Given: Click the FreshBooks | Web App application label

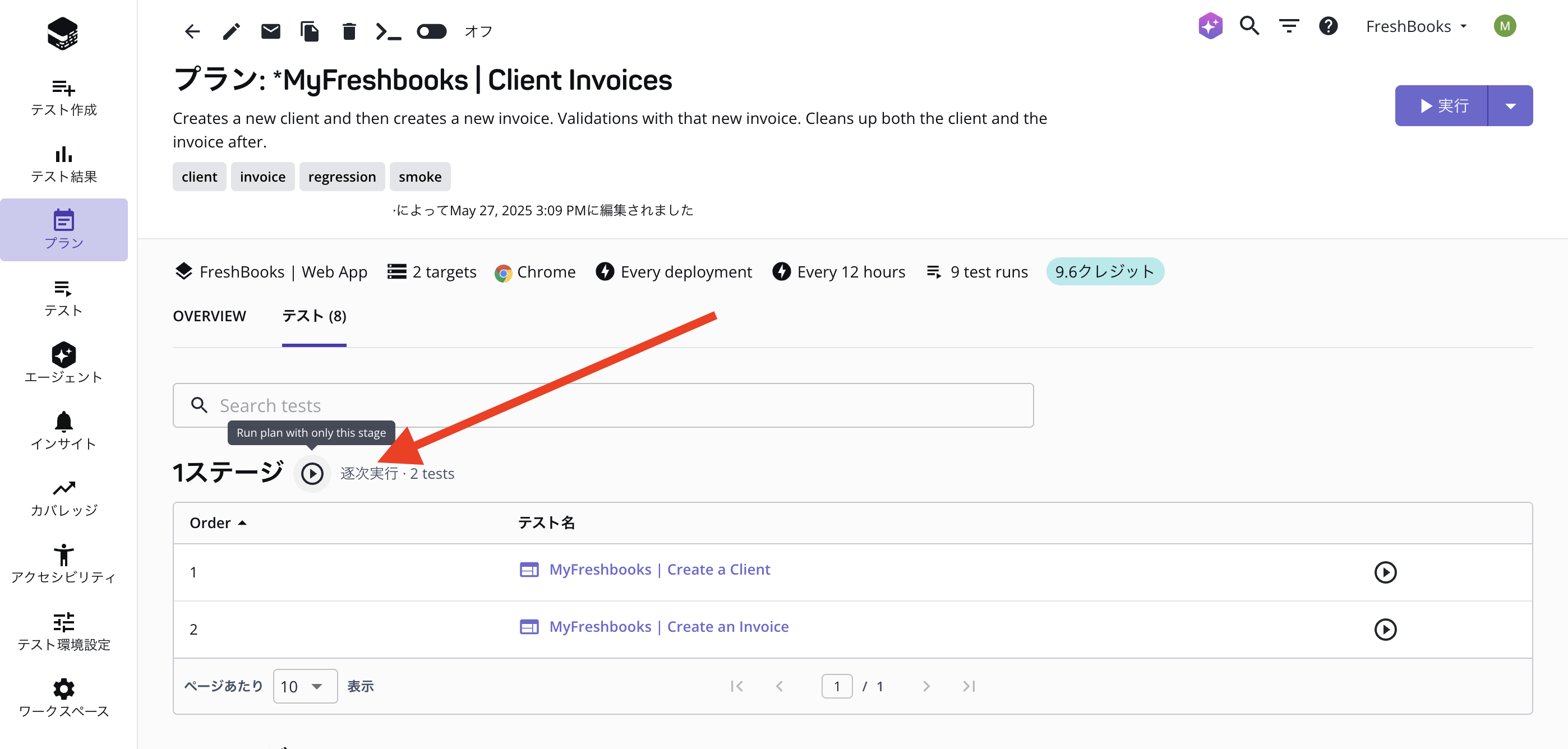Looking at the screenshot, I should (271, 271).
